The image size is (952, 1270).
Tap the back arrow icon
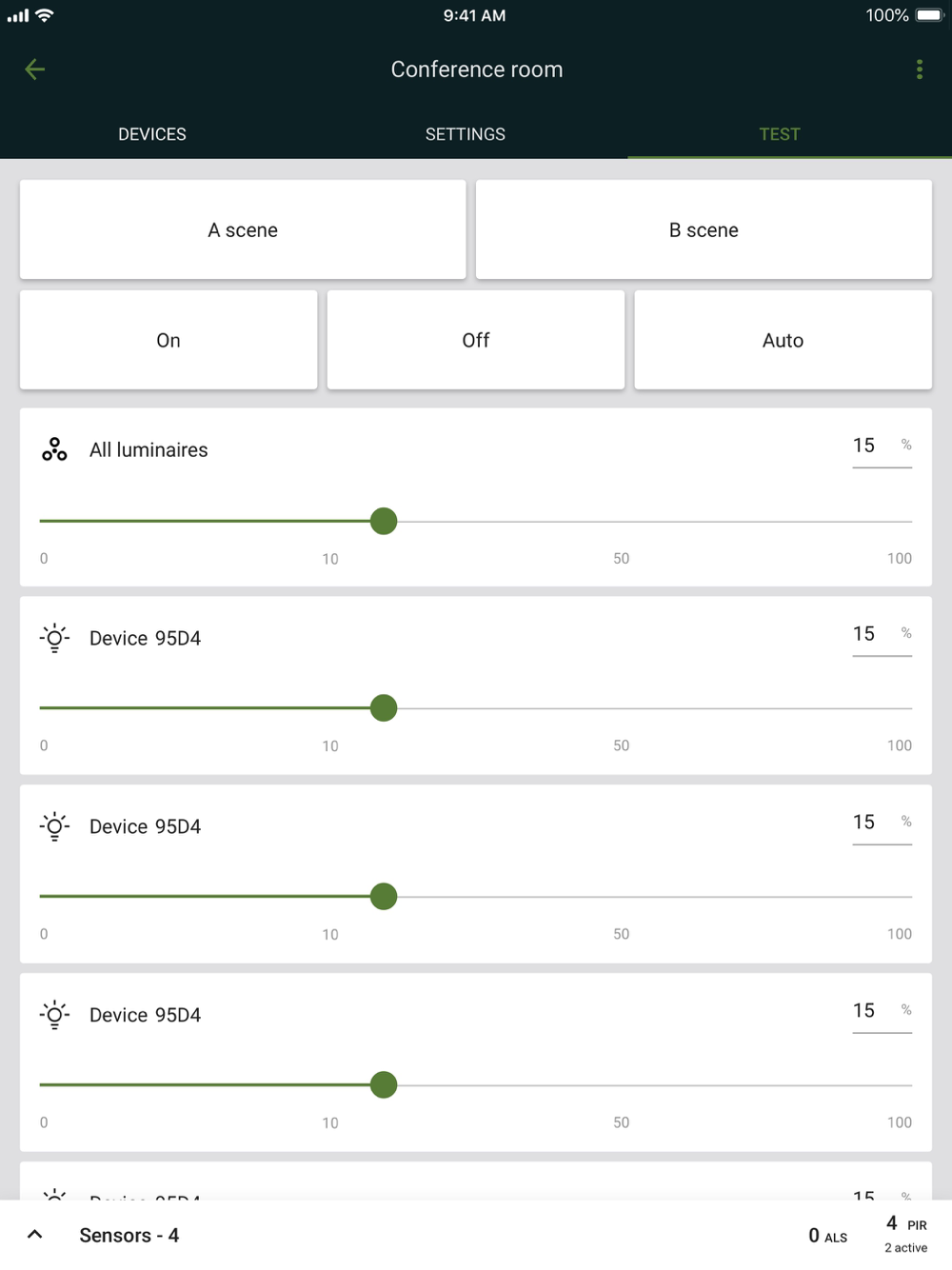click(x=35, y=69)
